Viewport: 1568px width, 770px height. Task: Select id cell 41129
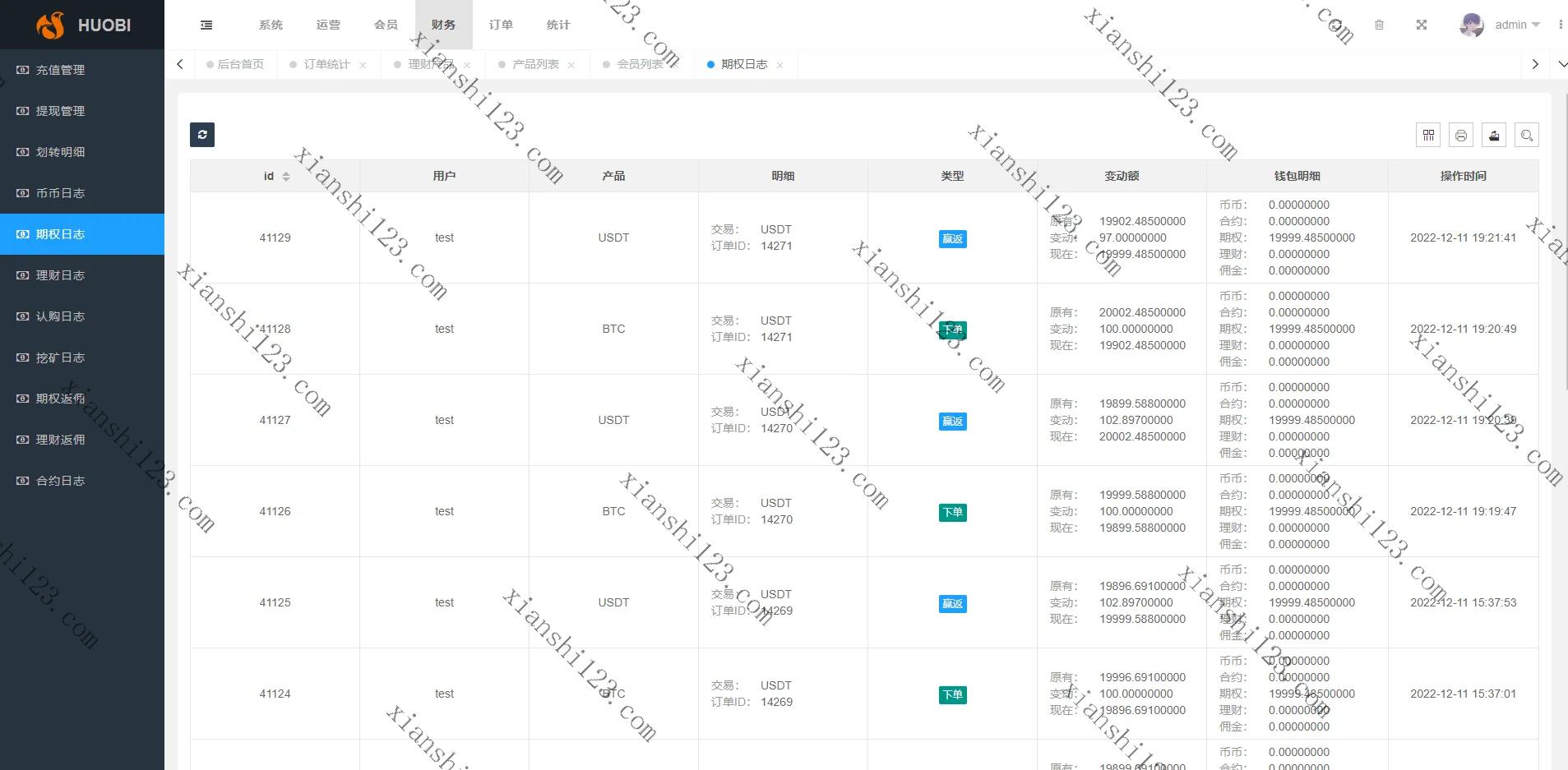(x=275, y=237)
